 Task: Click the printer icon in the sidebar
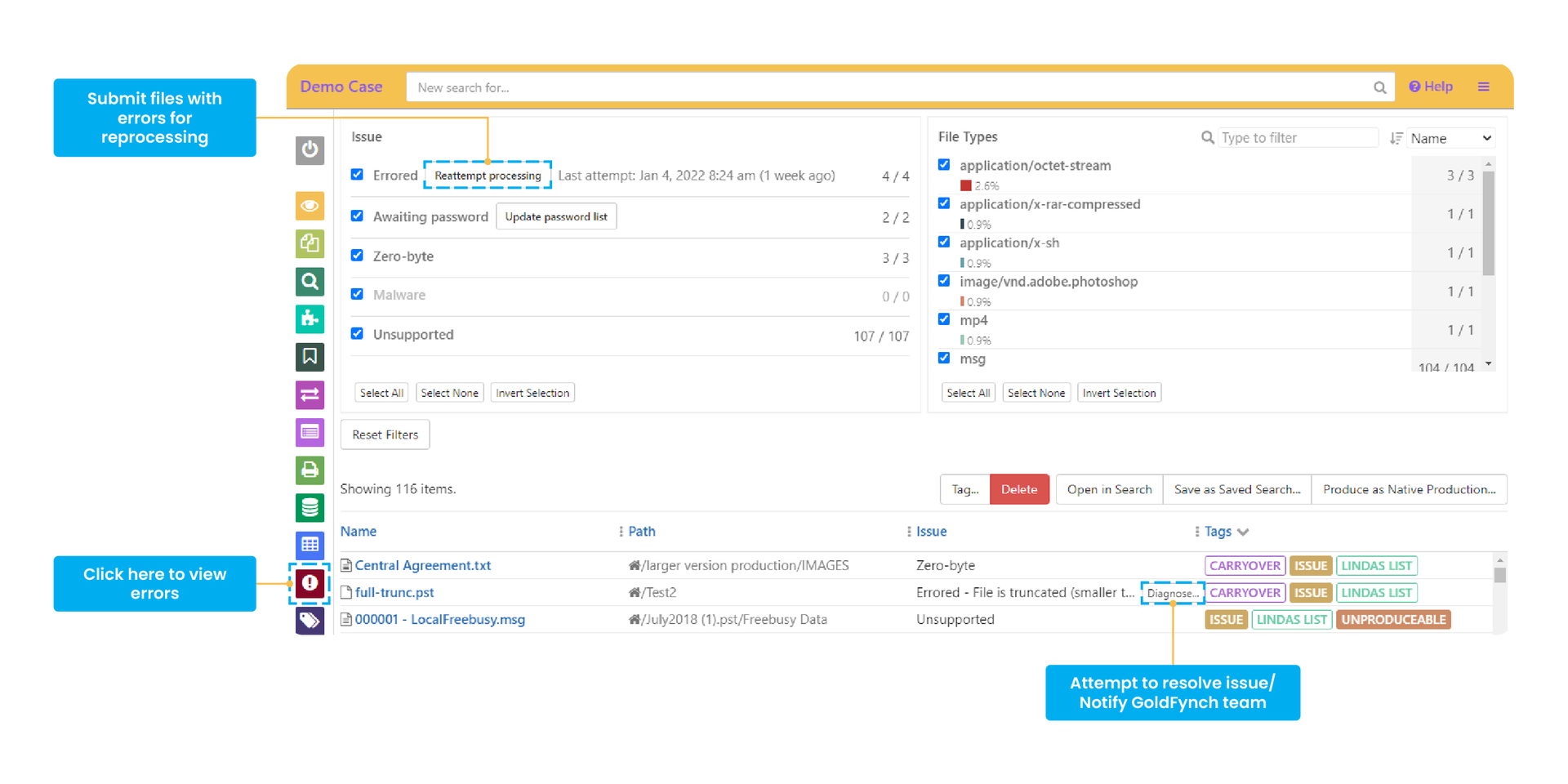pyautogui.click(x=310, y=470)
